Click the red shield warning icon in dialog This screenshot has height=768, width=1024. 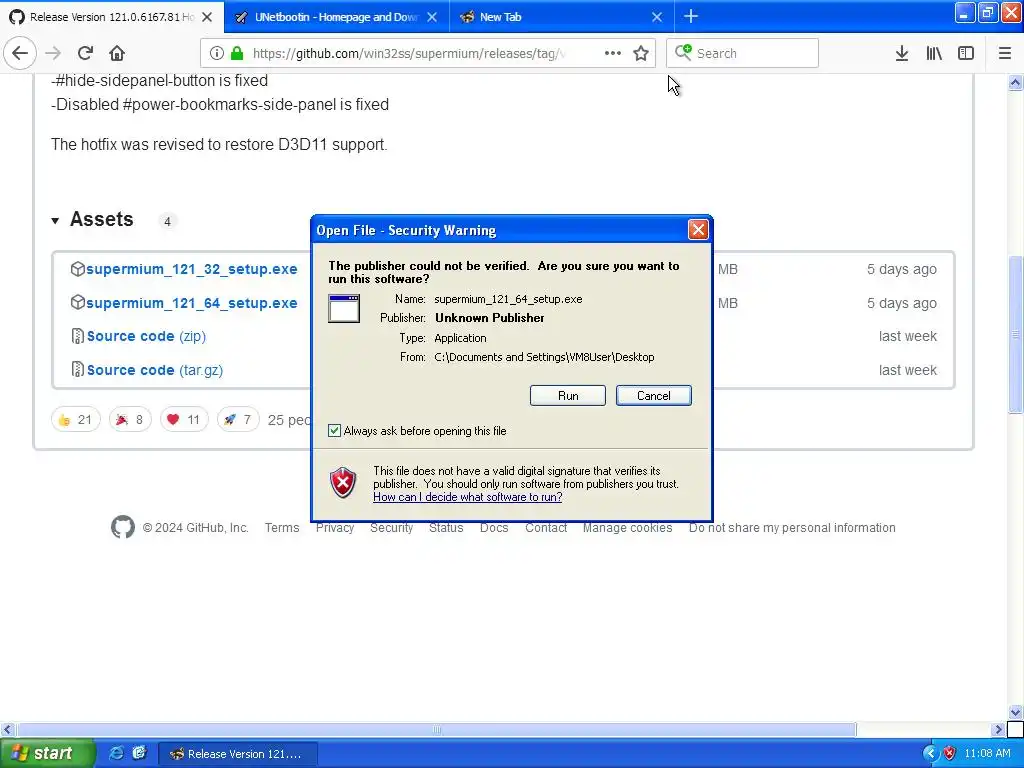coord(343,483)
